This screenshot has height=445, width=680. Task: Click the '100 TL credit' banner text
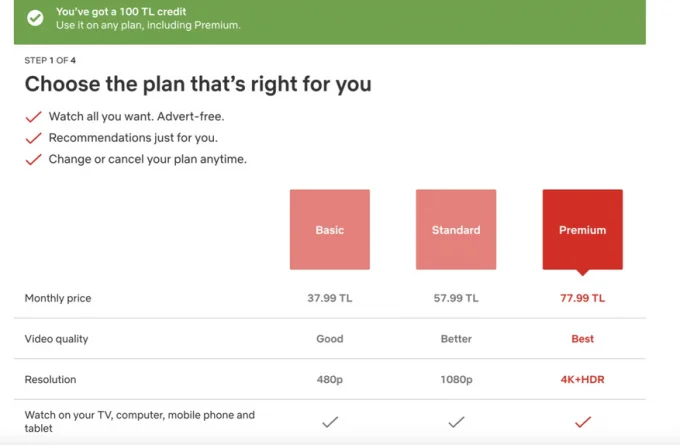tap(121, 12)
